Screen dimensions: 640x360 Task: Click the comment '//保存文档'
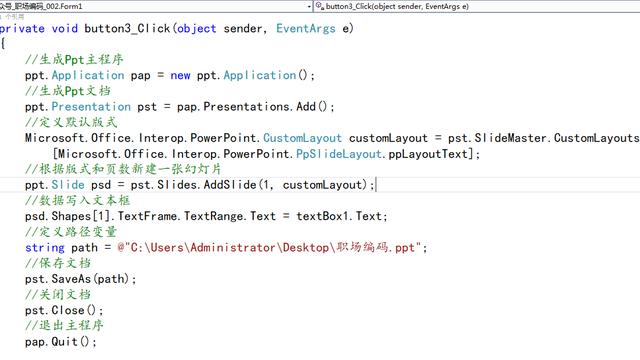58,263
